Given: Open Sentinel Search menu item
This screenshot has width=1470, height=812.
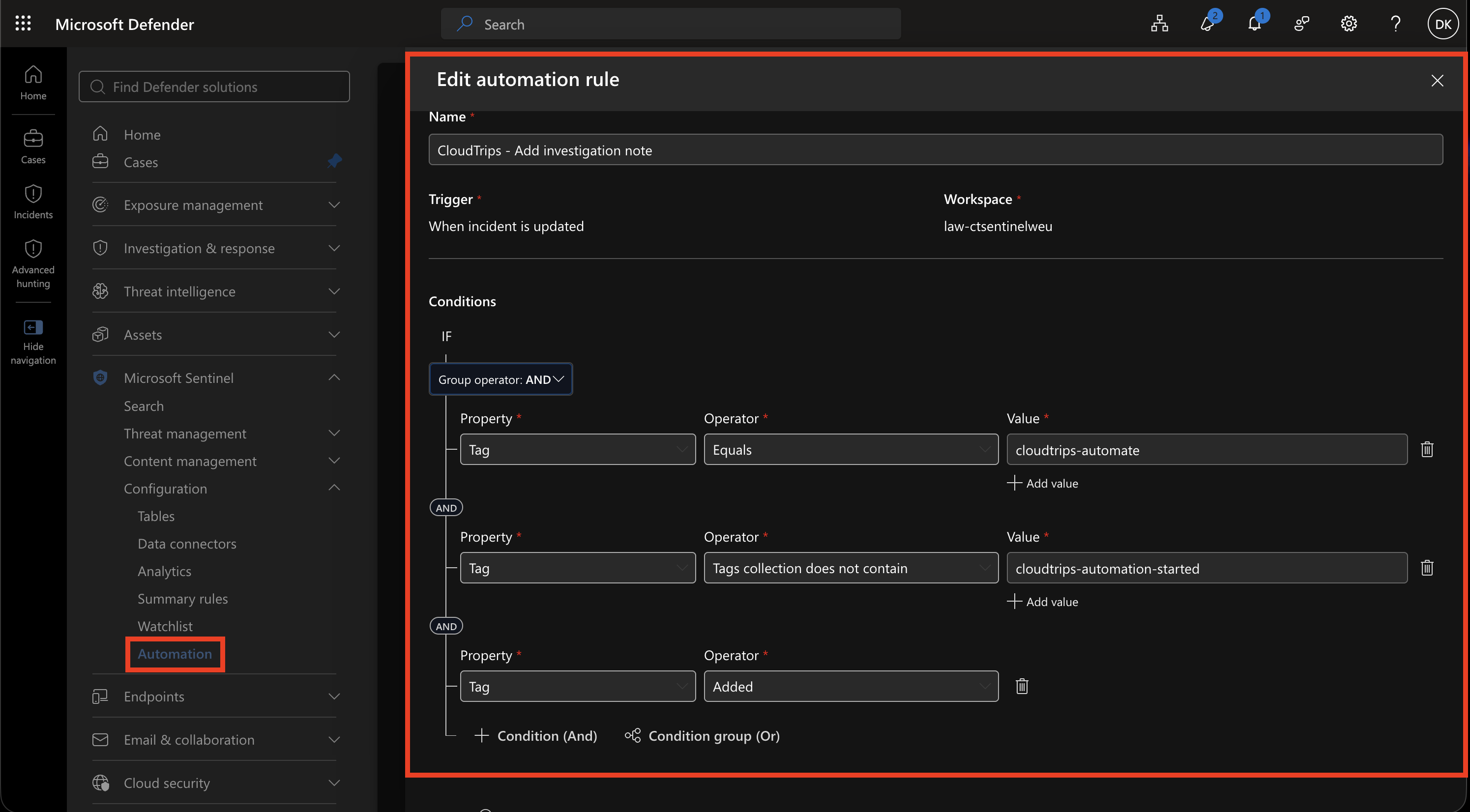Looking at the screenshot, I should click(144, 406).
